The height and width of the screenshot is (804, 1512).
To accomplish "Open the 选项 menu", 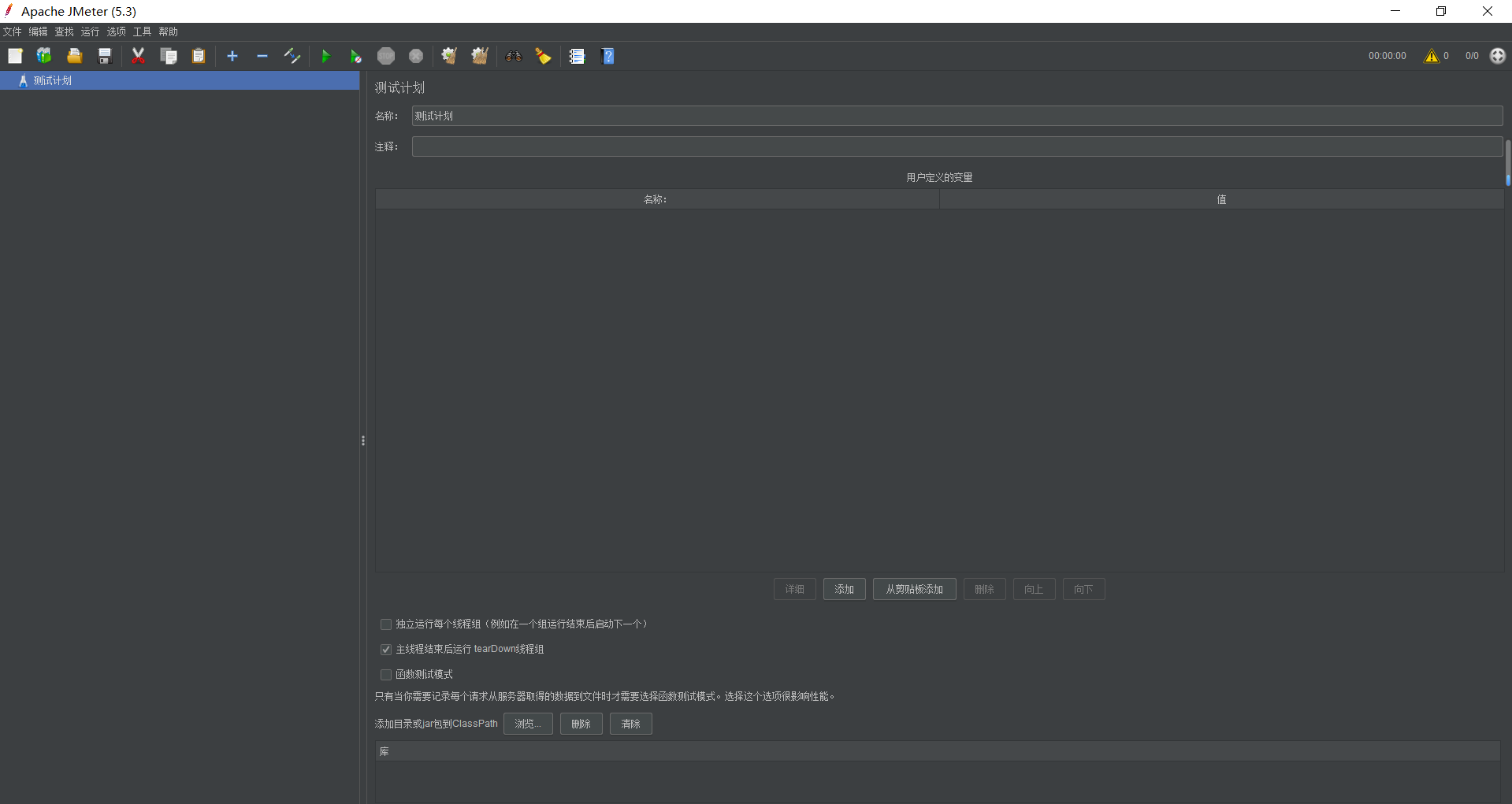I will click(x=116, y=31).
